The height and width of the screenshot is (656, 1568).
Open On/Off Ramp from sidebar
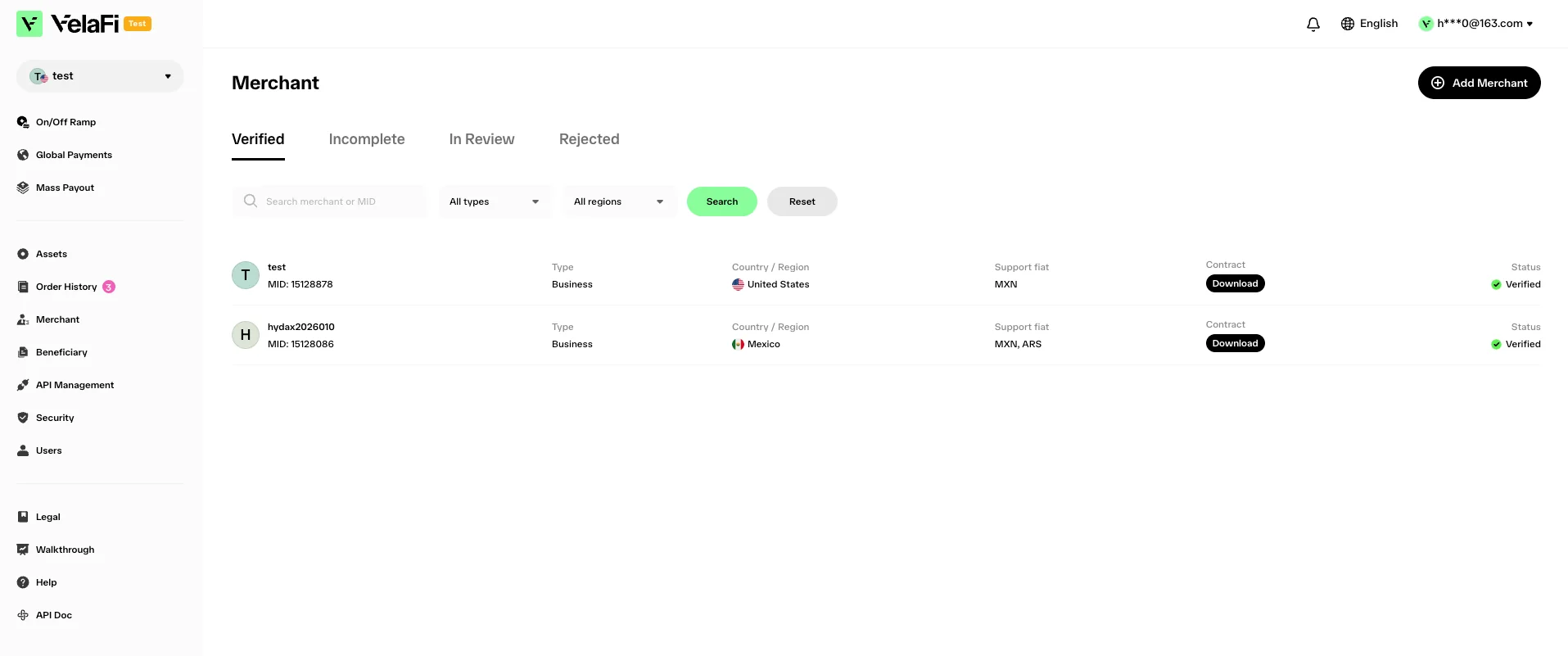coord(66,122)
